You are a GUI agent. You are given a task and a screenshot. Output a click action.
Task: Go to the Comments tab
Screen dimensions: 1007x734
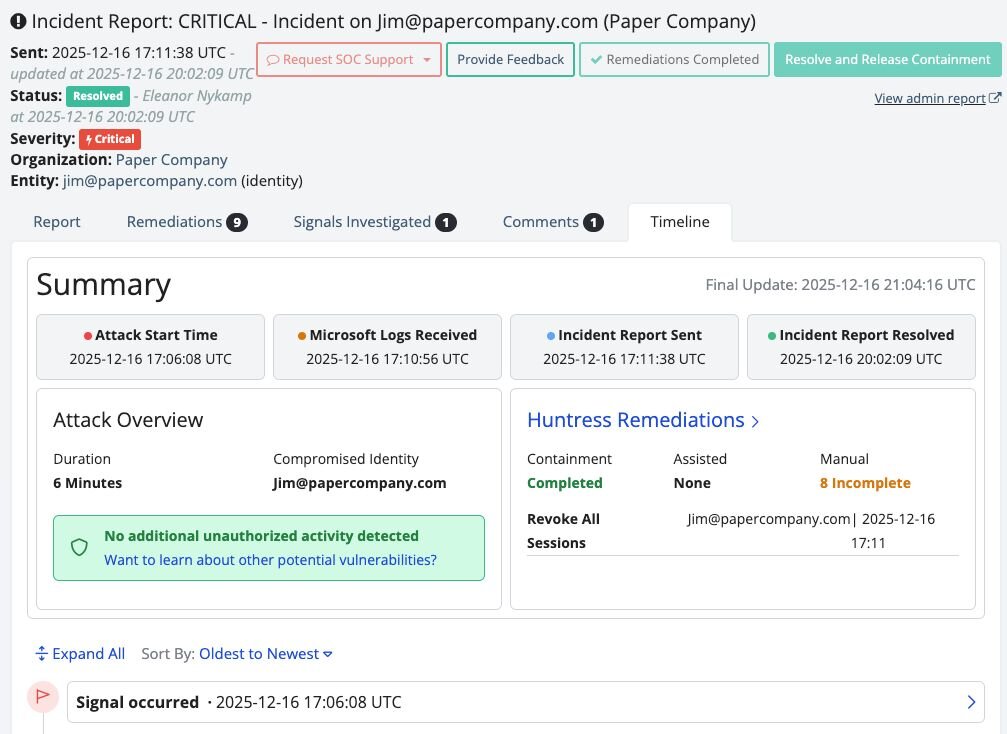coord(552,222)
